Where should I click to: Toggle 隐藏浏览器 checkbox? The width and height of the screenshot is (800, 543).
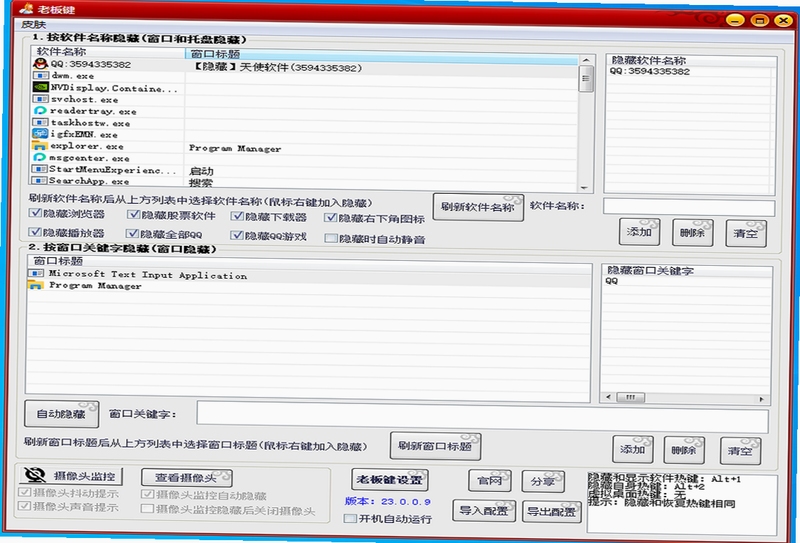coord(35,213)
